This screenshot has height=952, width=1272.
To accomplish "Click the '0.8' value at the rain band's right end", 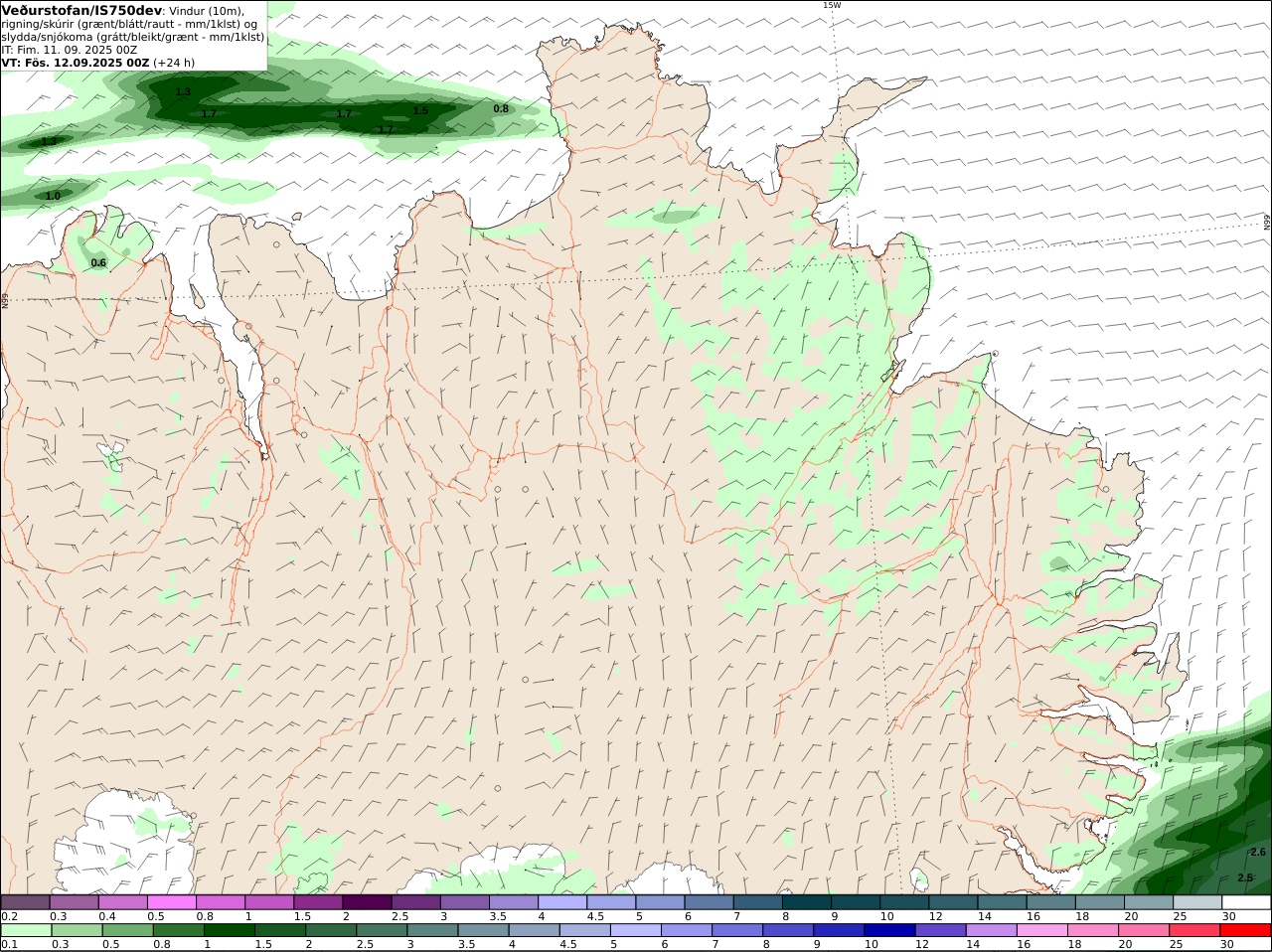I will pos(501,108).
